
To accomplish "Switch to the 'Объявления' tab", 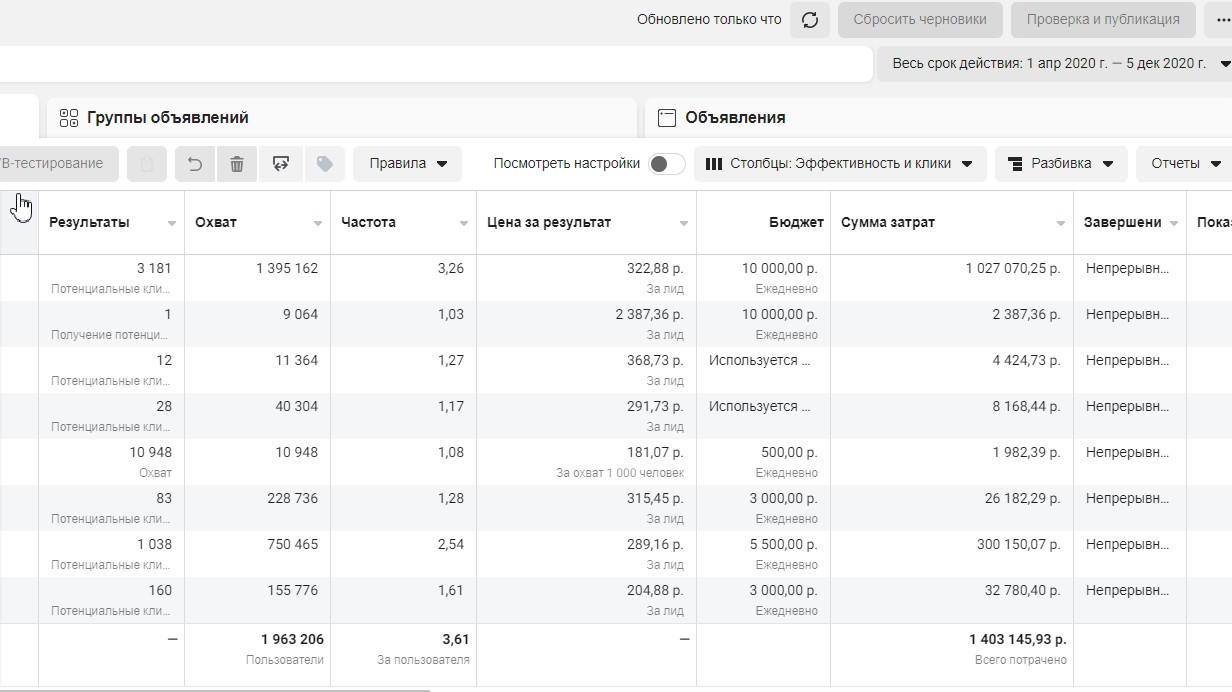I will (x=734, y=118).
